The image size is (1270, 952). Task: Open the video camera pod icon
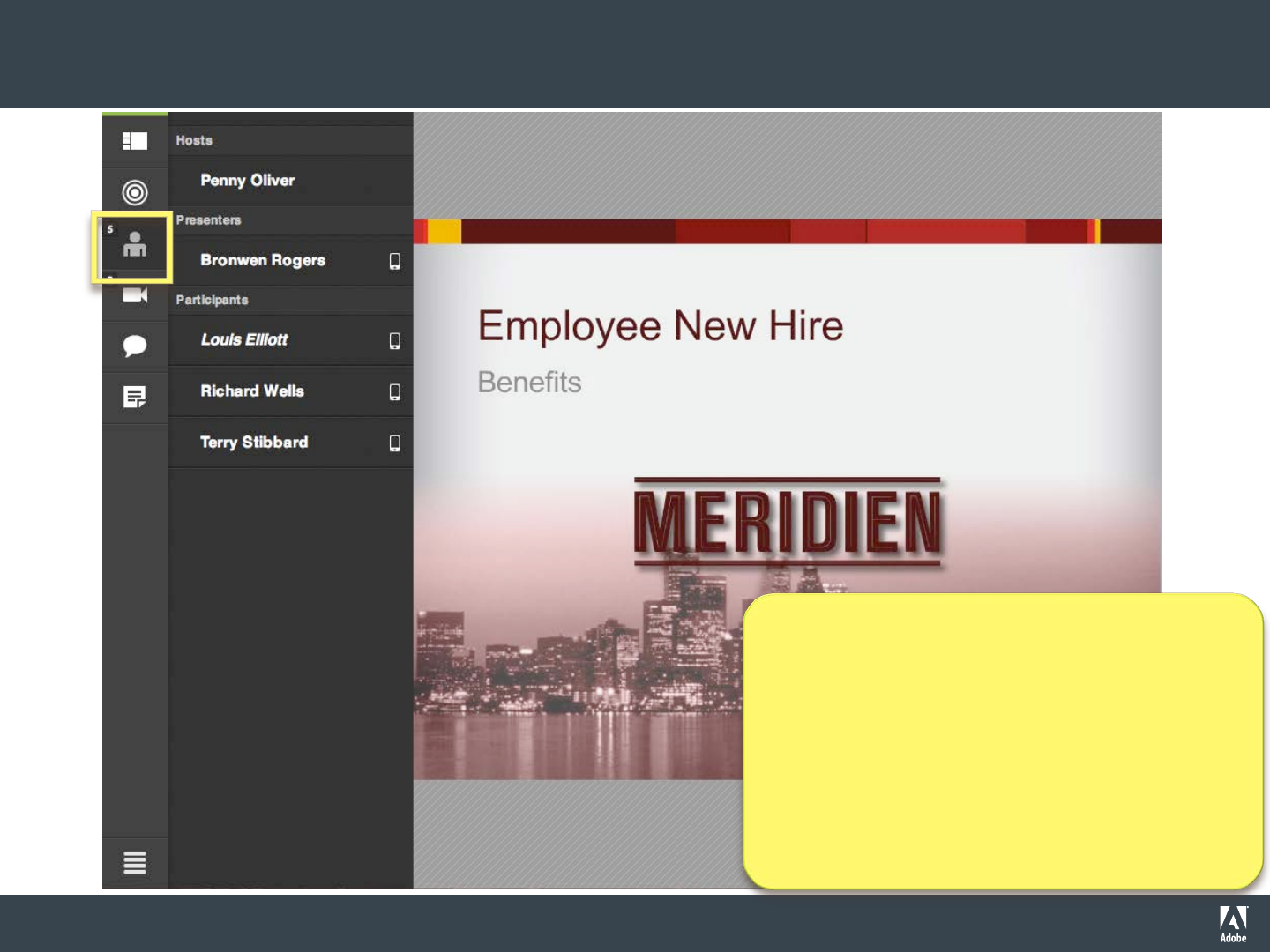coord(135,294)
